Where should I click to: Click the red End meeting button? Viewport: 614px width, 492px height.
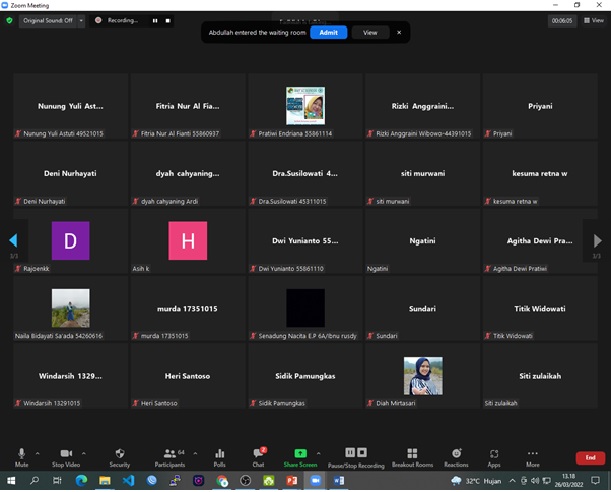pyautogui.click(x=590, y=458)
